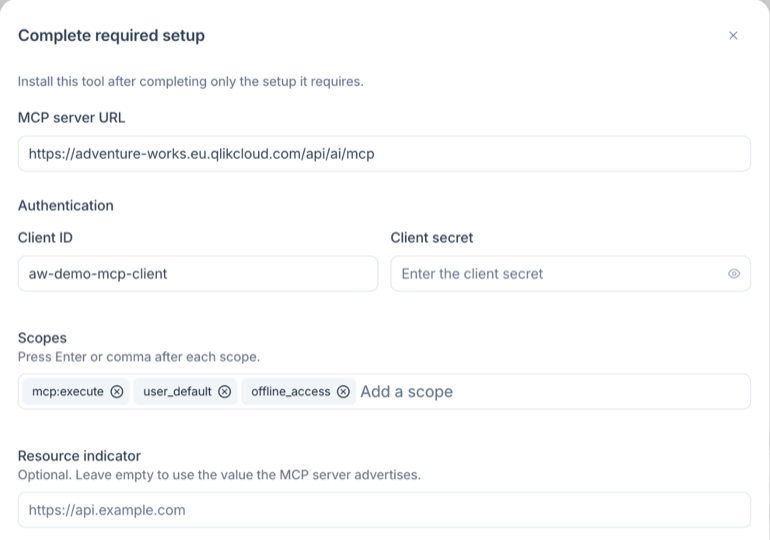Image resolution: width=770 pixels, height=540 pixels.
Task: Click the Authentication section heading
Action: (66, 205)
